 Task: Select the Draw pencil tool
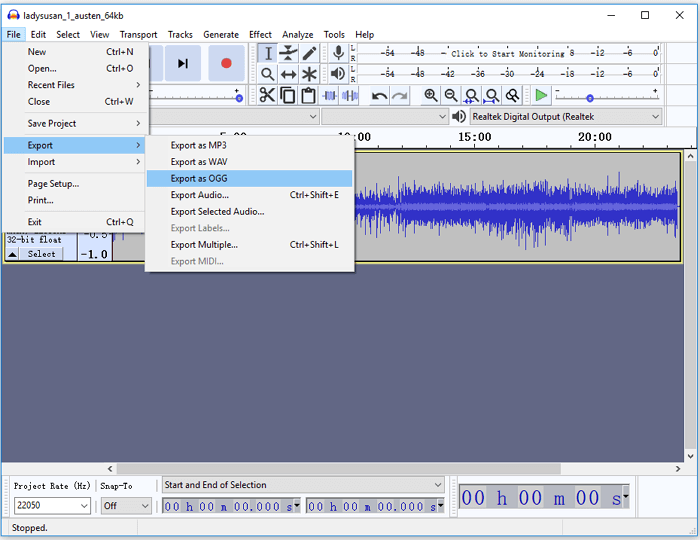(310, 53)
